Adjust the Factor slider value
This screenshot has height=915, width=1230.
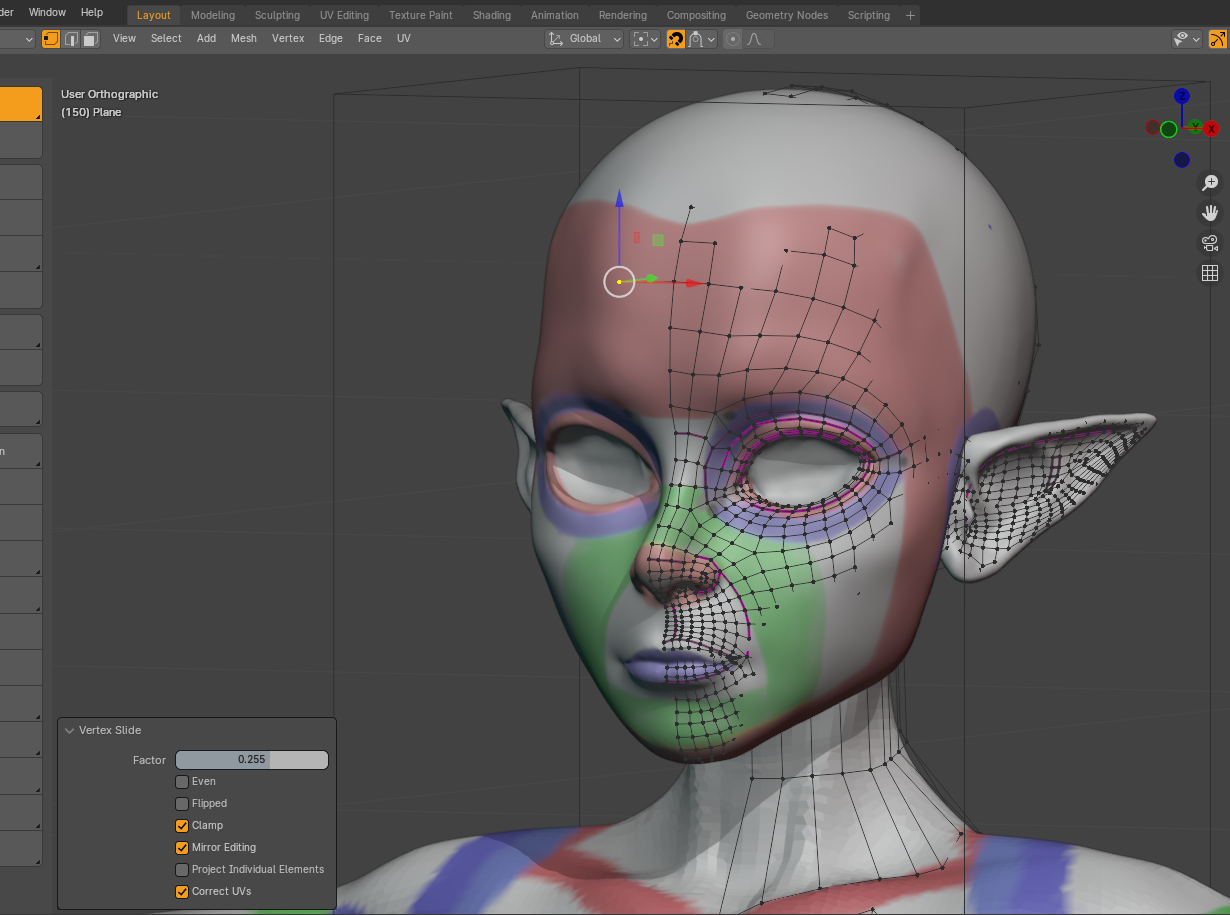click(251, 760)
